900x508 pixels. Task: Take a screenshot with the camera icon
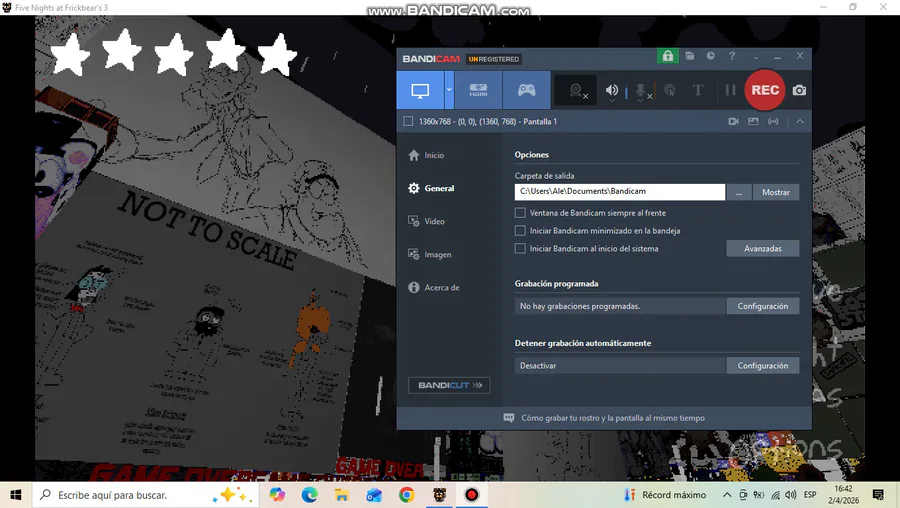799,90
